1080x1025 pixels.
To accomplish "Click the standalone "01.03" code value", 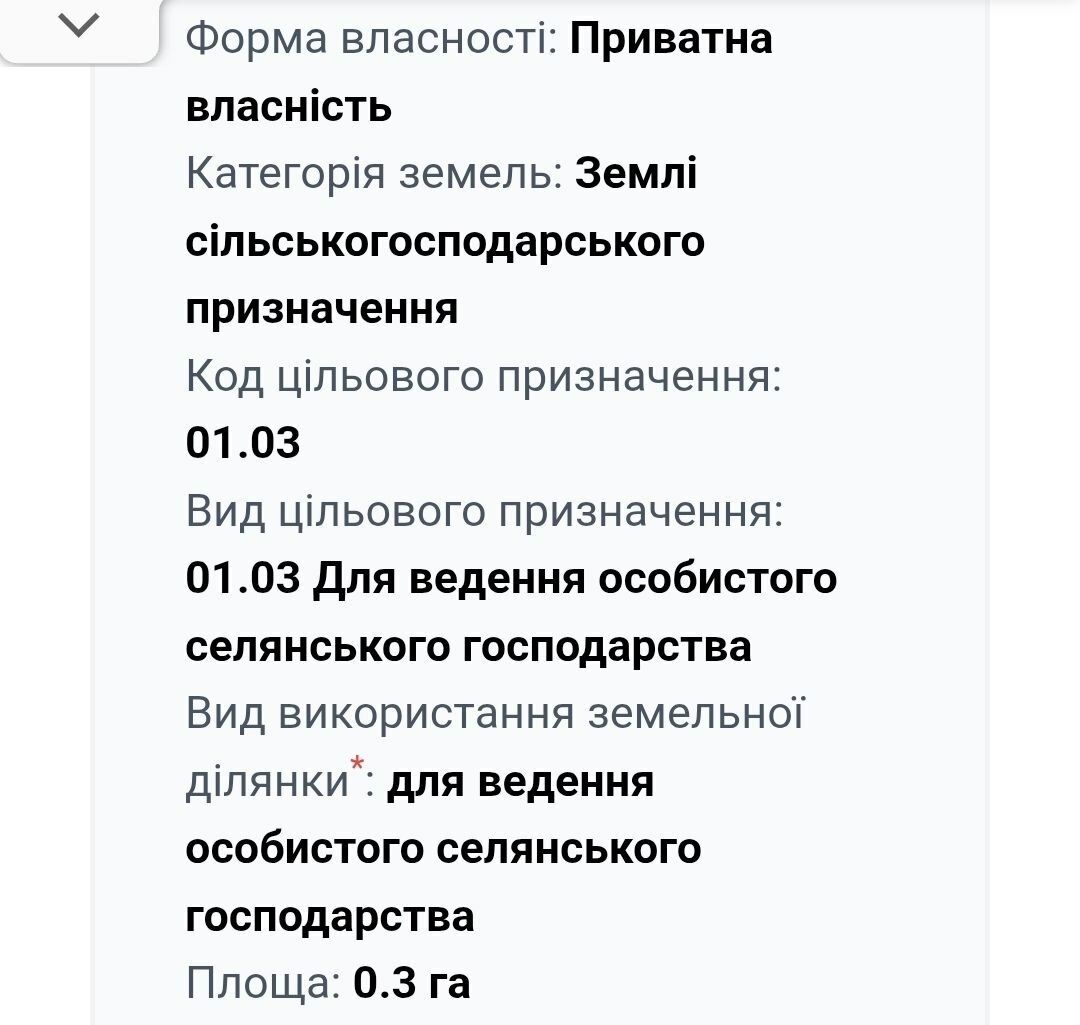I will (243, 442).
